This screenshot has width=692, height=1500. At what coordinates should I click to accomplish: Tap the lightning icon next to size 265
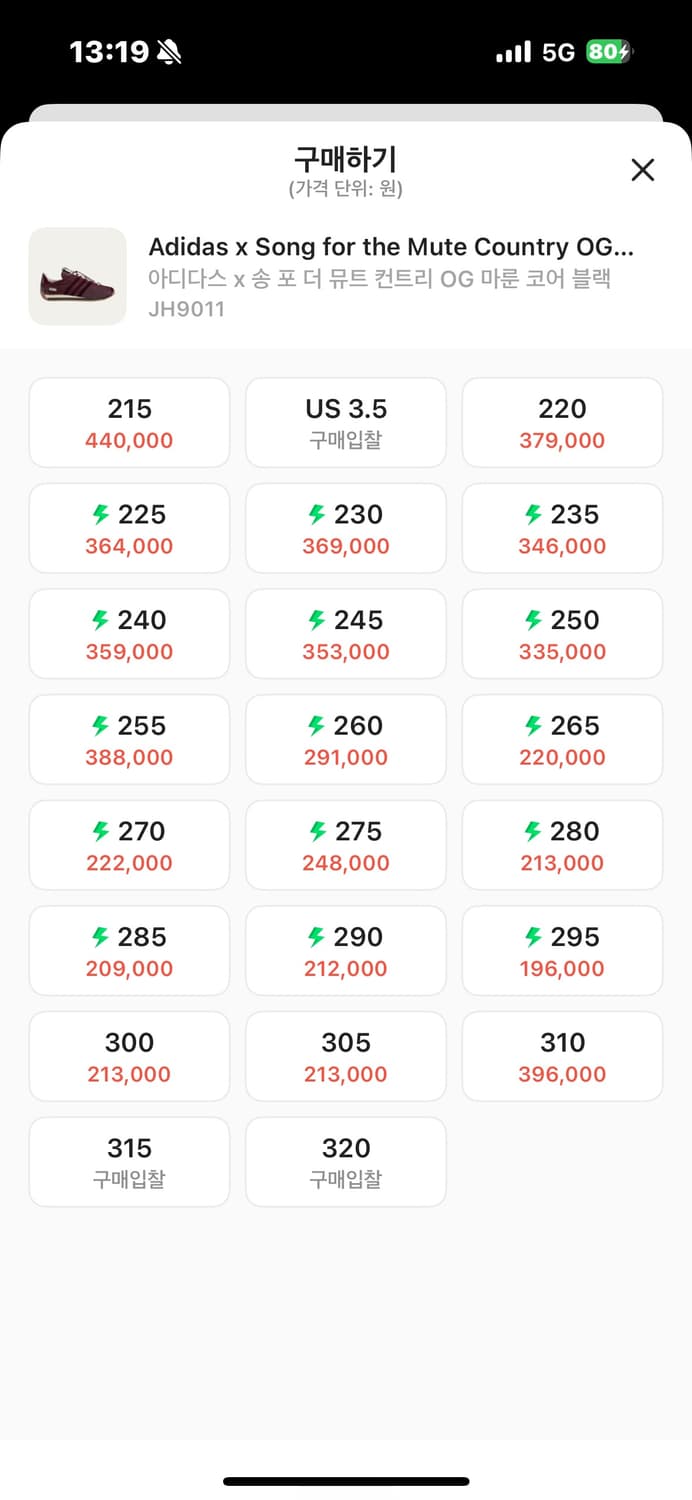(x=533, y=726)
